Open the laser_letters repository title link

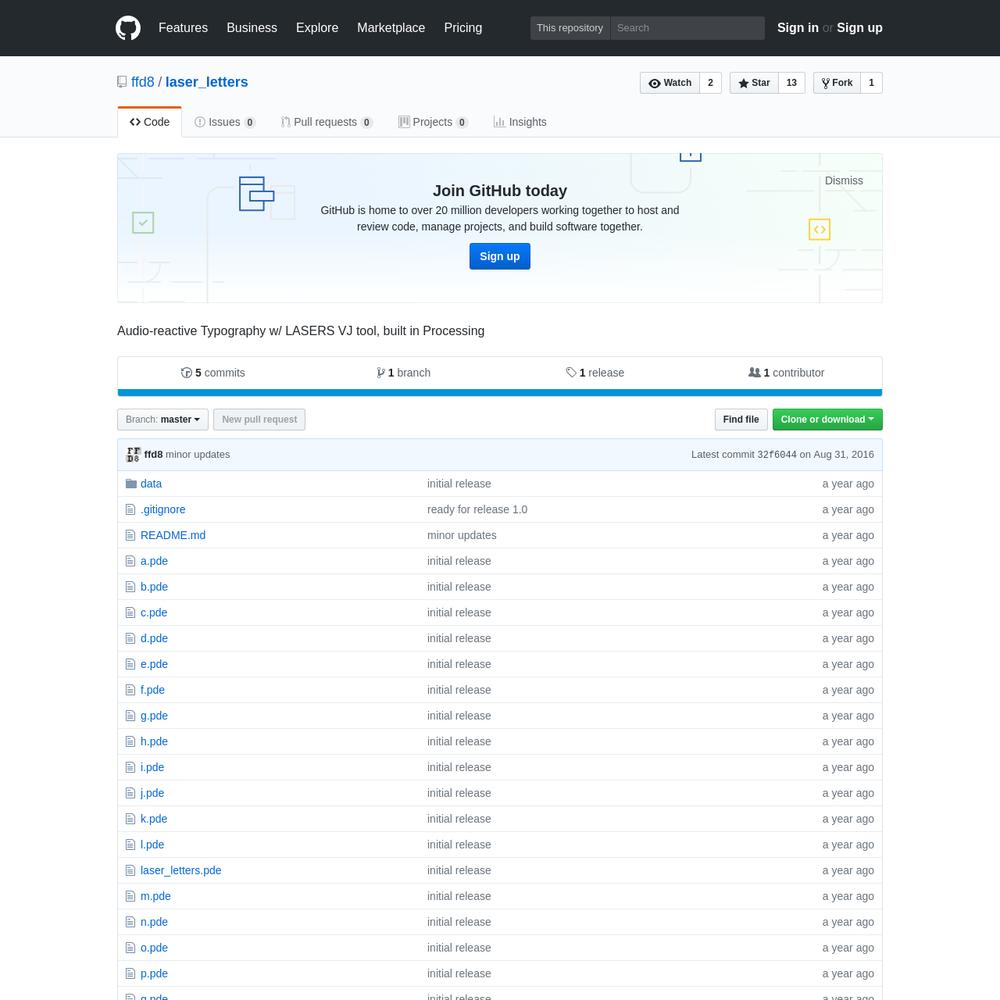(x=207, y=82)
